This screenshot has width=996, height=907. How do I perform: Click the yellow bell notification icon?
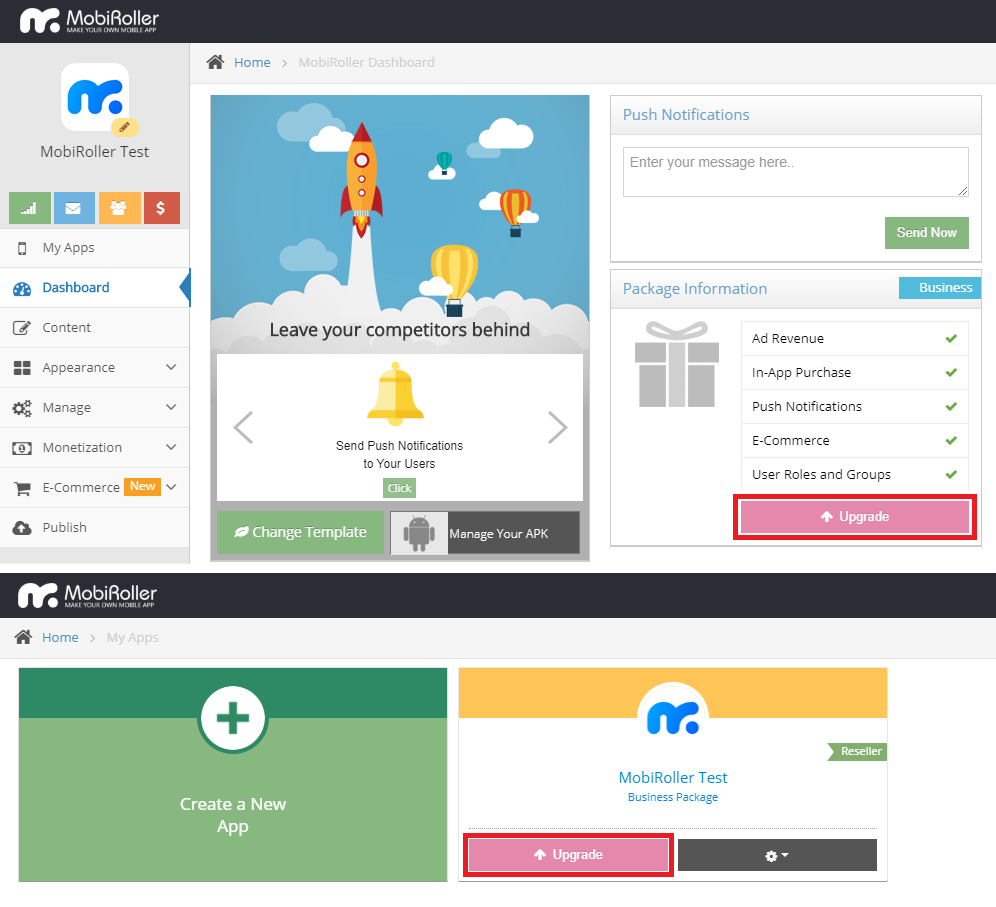(x=395, y=394)
